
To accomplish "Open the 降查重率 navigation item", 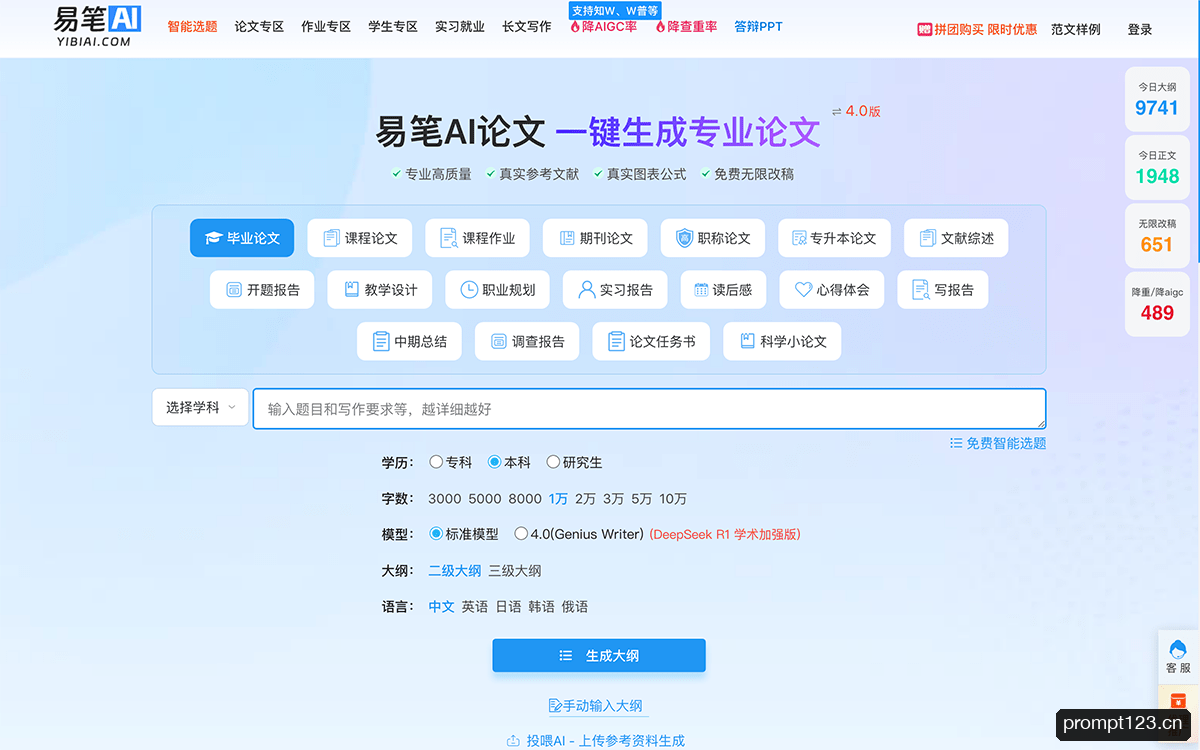I will 686,27.
